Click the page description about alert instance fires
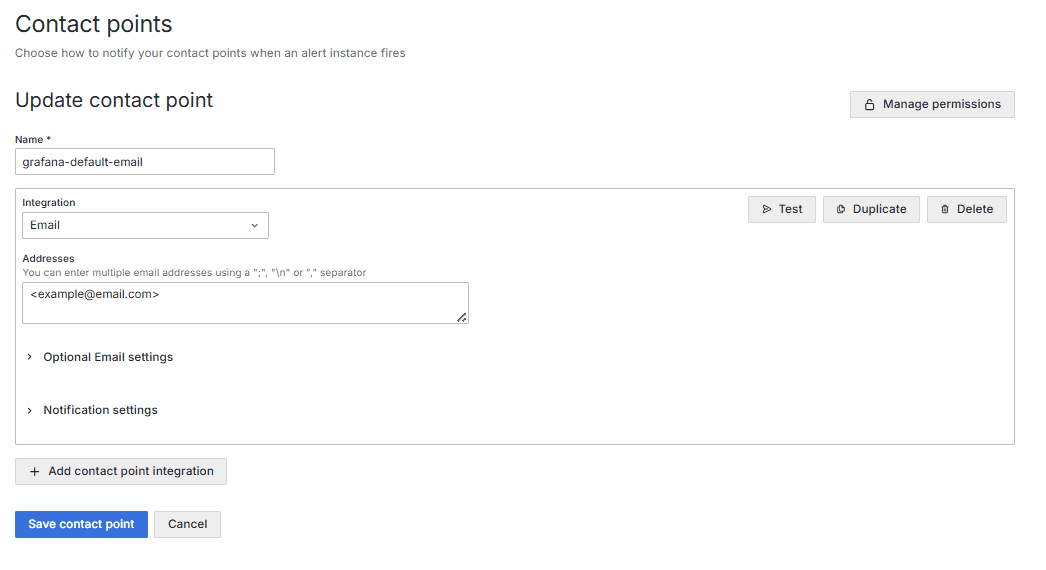The width and height of the screenshot is (1046, 570). (210, 53)
